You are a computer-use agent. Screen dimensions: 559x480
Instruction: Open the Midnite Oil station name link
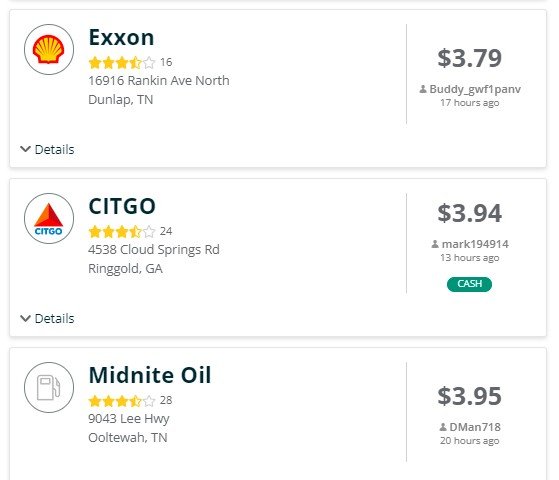150,375
